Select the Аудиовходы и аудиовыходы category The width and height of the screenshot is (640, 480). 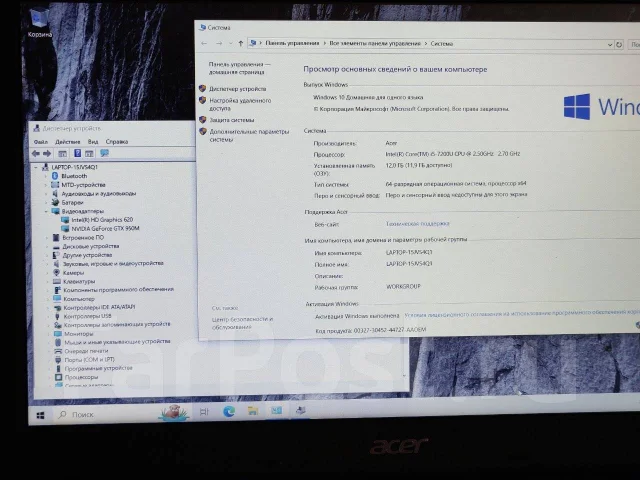[x=98, y=193]
